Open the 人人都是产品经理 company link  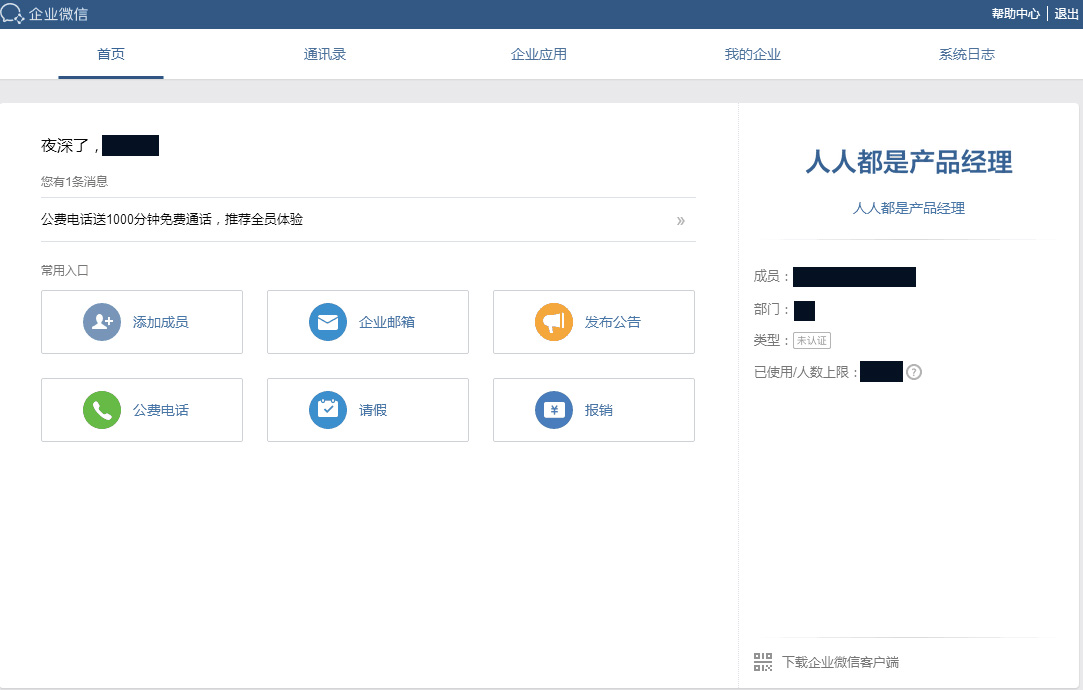(x=908, y=208)
